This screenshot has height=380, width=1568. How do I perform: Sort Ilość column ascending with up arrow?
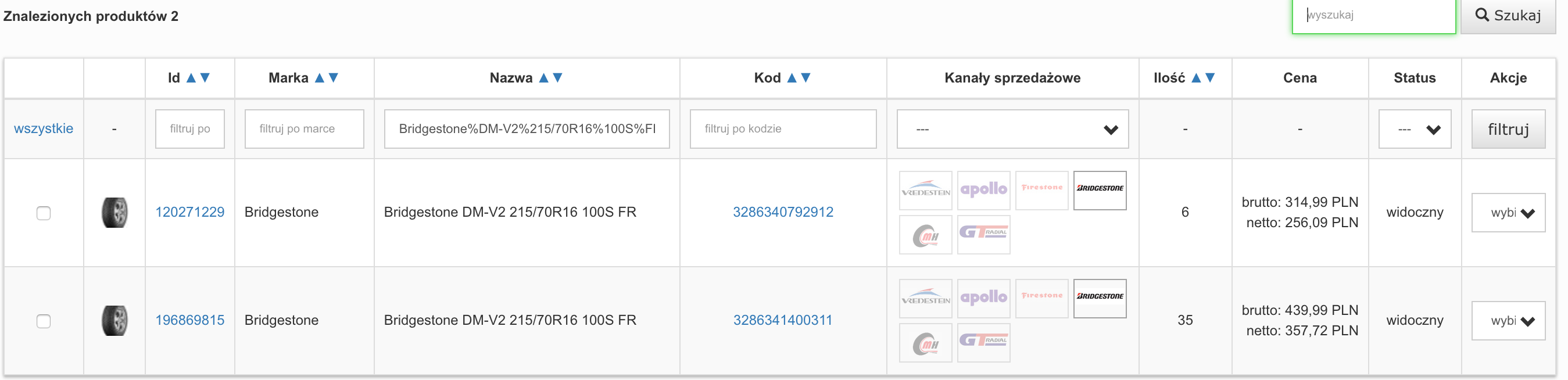1196,78
